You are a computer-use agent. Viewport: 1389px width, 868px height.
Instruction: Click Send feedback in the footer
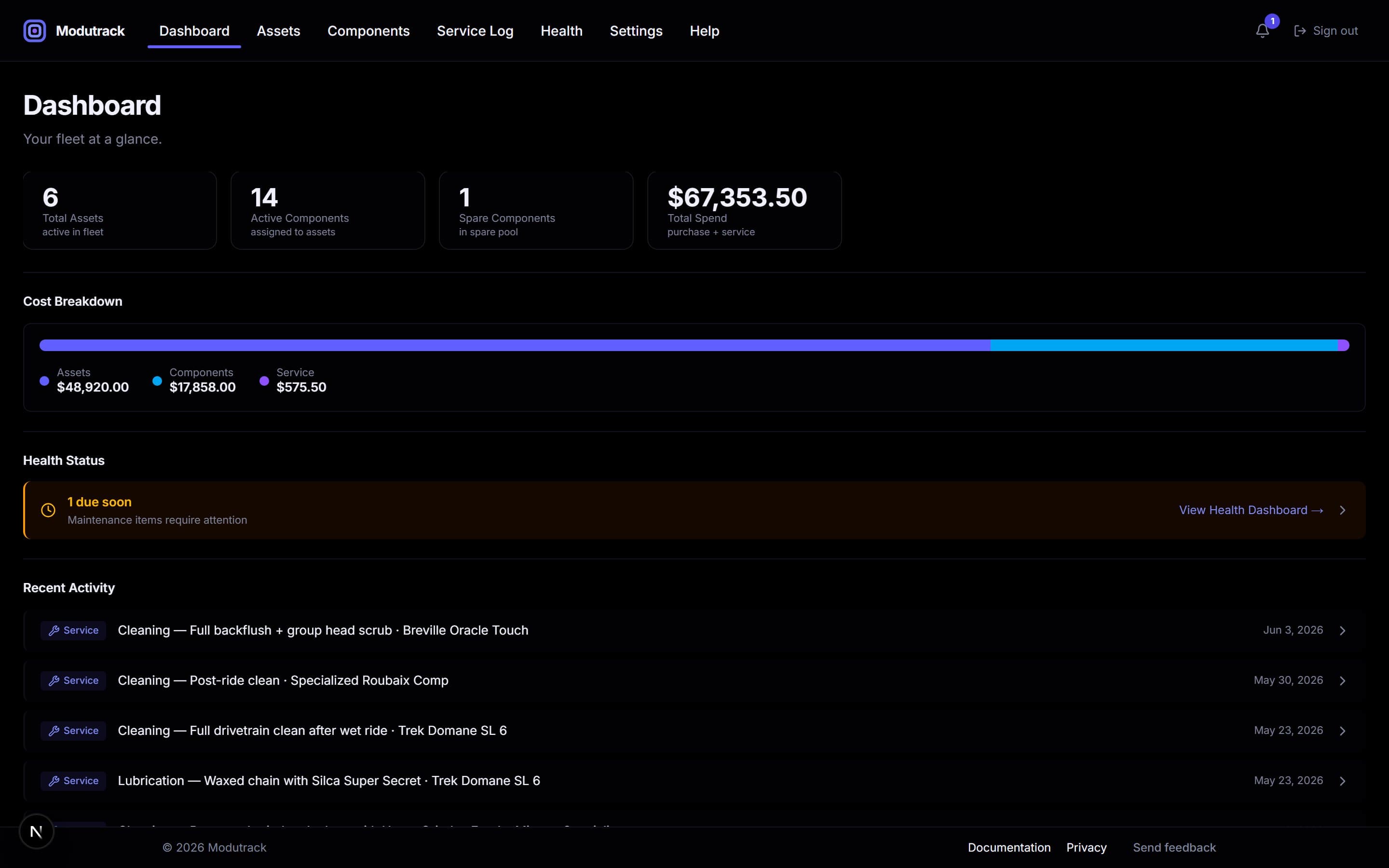click(x=1174, y=847)
